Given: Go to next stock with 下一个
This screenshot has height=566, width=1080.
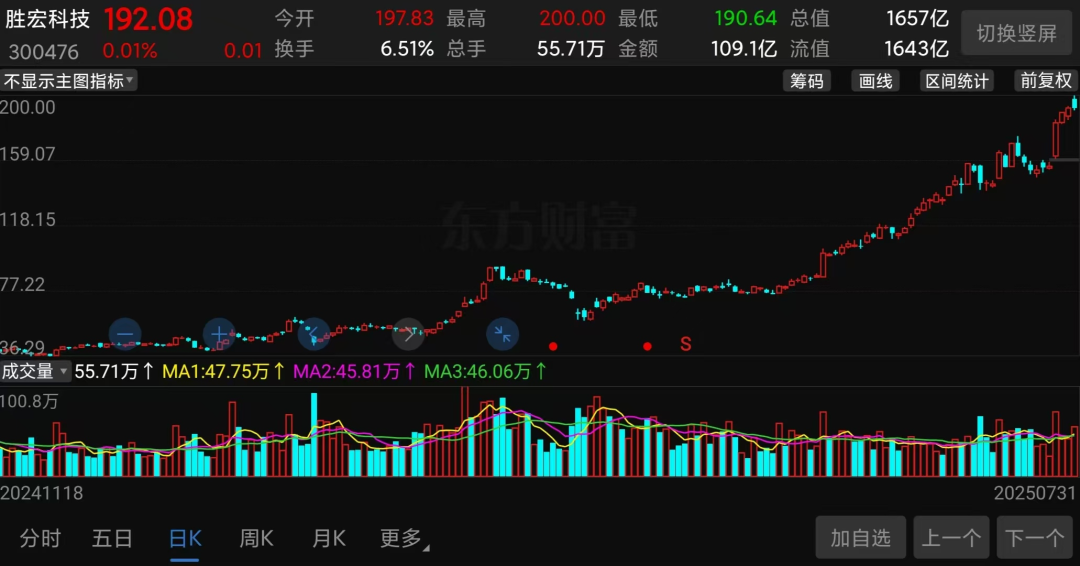Looking at the screenshot, I should [x=1035, y=537].
